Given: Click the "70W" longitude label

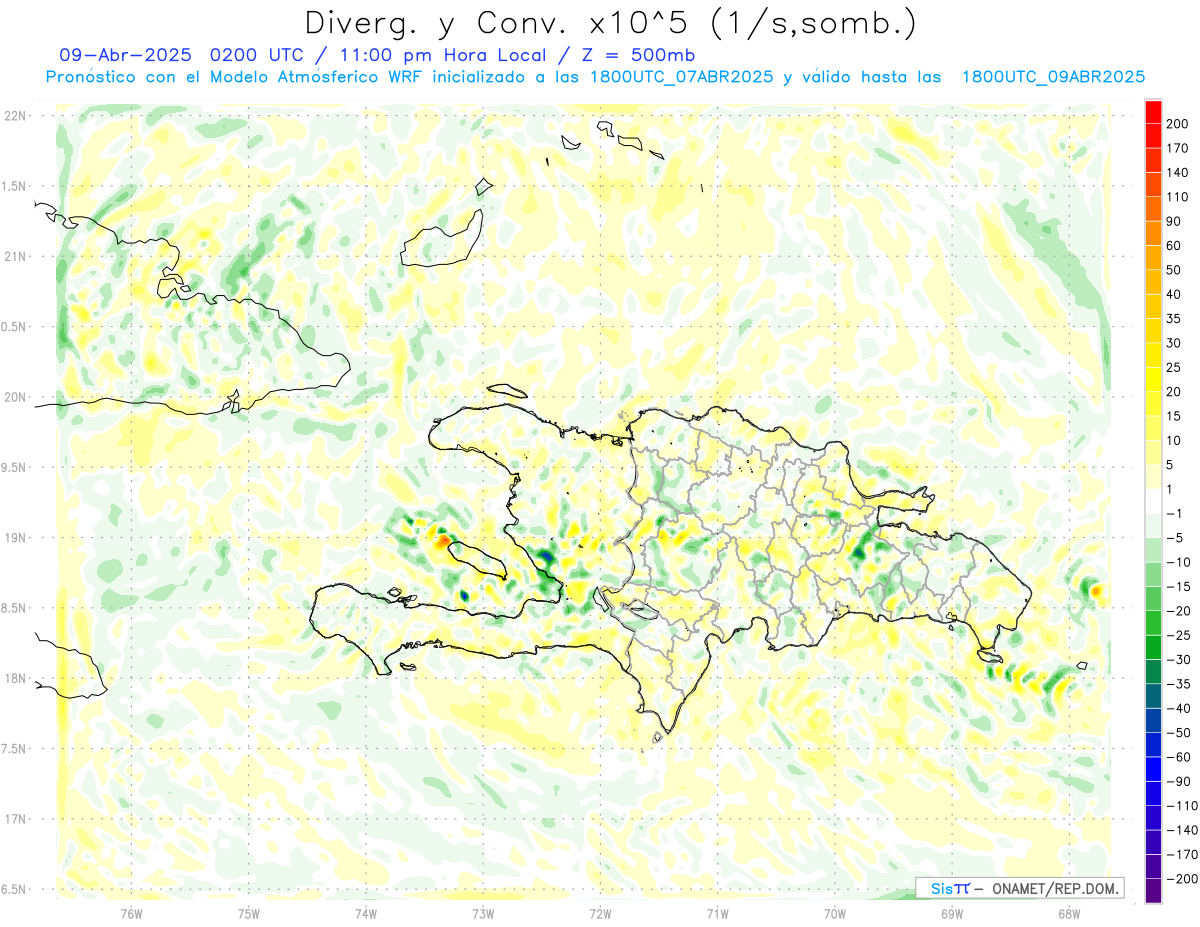Looking at the screenshot, I should [835, 913].
